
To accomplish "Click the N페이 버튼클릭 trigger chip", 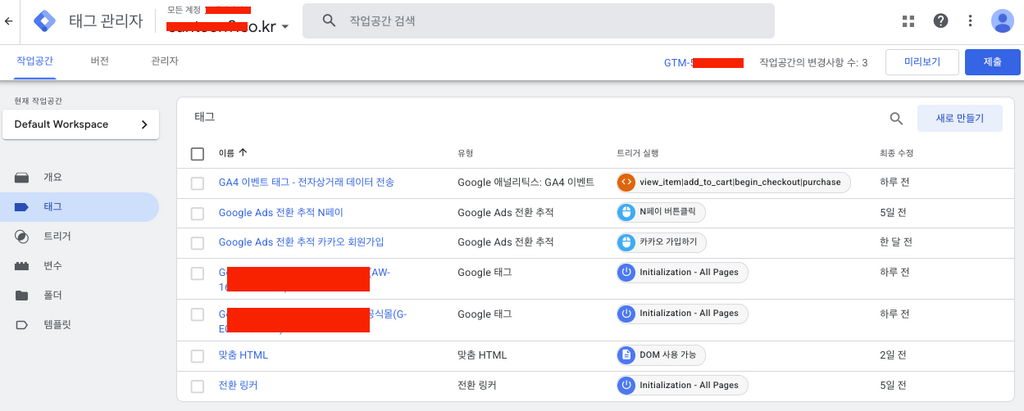I will [x=661, y=212].
